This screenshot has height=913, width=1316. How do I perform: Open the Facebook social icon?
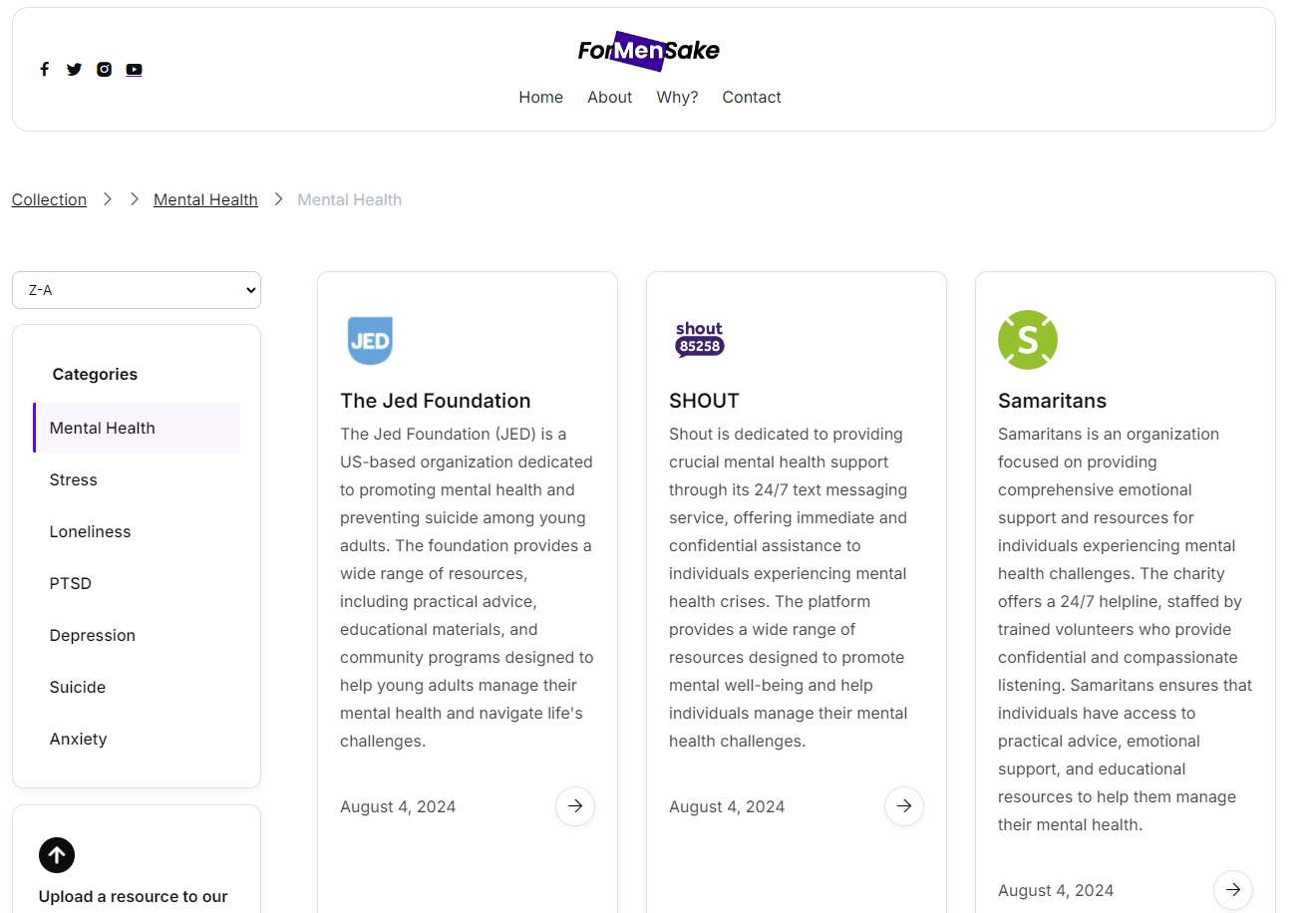click(44, 69)
